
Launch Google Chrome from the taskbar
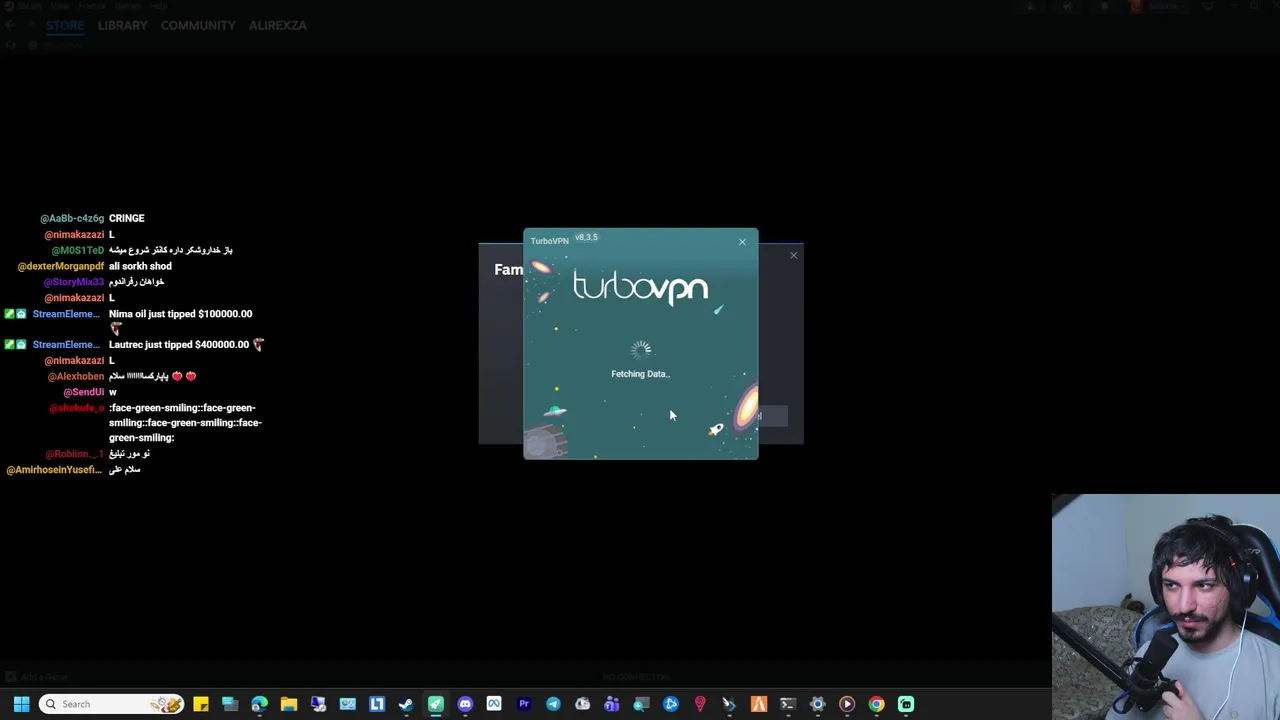(876, 704)
